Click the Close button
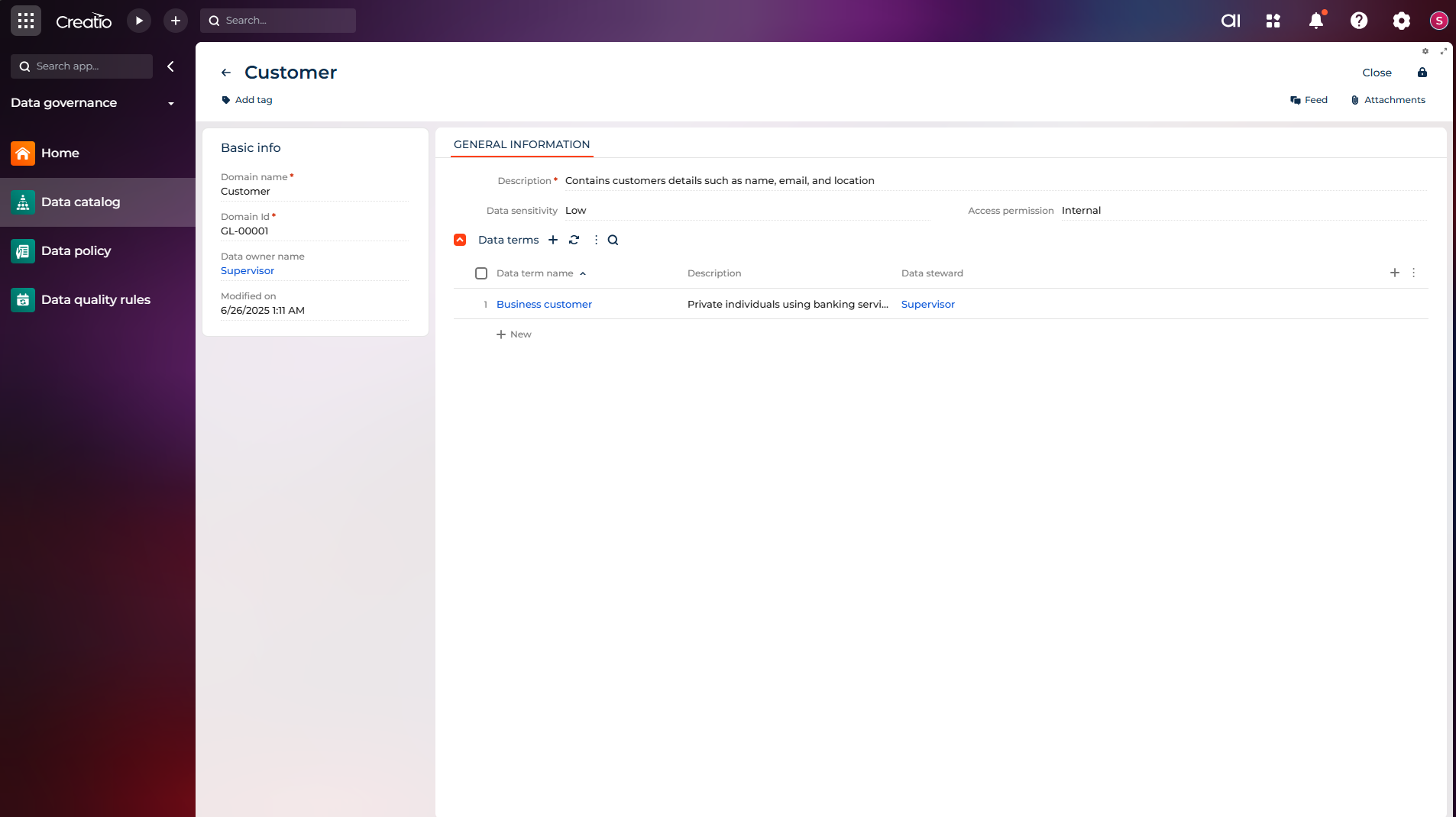 pos(1377,73)
